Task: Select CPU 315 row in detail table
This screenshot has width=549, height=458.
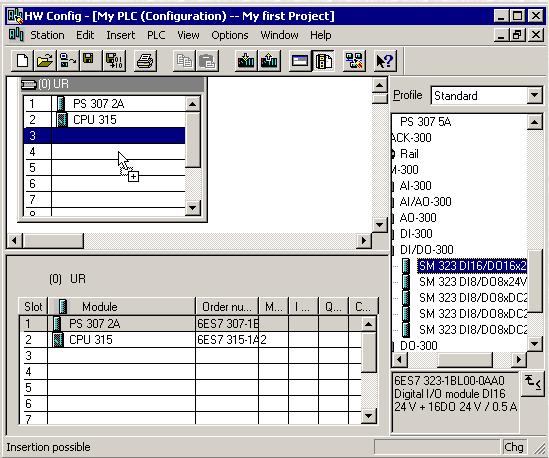Action: pyautogui.click(x=192, y=340)
